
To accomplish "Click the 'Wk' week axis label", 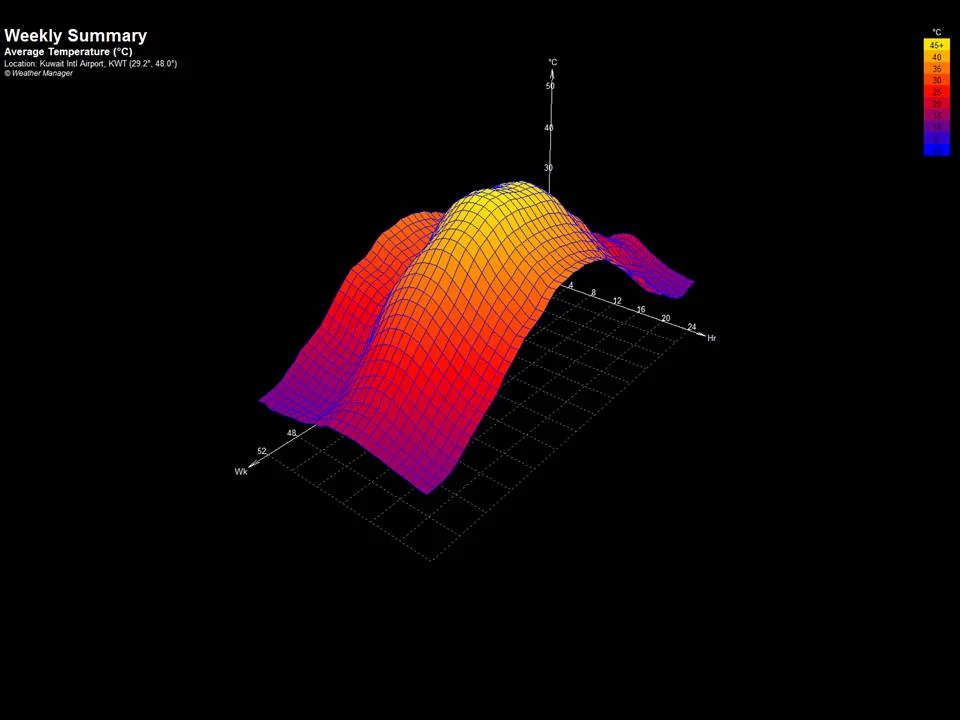I will click(x=241, y=471).
